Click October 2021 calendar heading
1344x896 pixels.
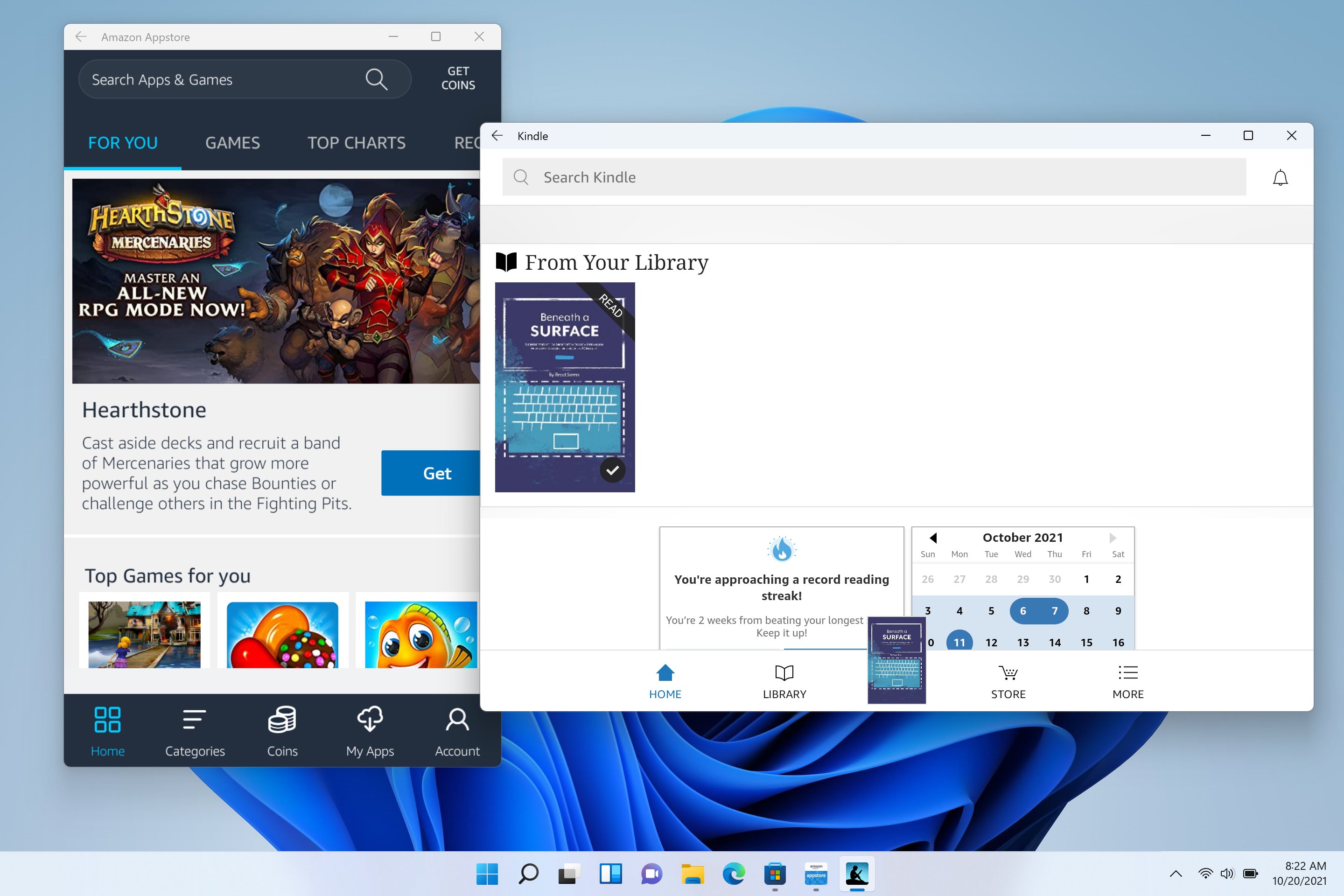click(1023, 537)
